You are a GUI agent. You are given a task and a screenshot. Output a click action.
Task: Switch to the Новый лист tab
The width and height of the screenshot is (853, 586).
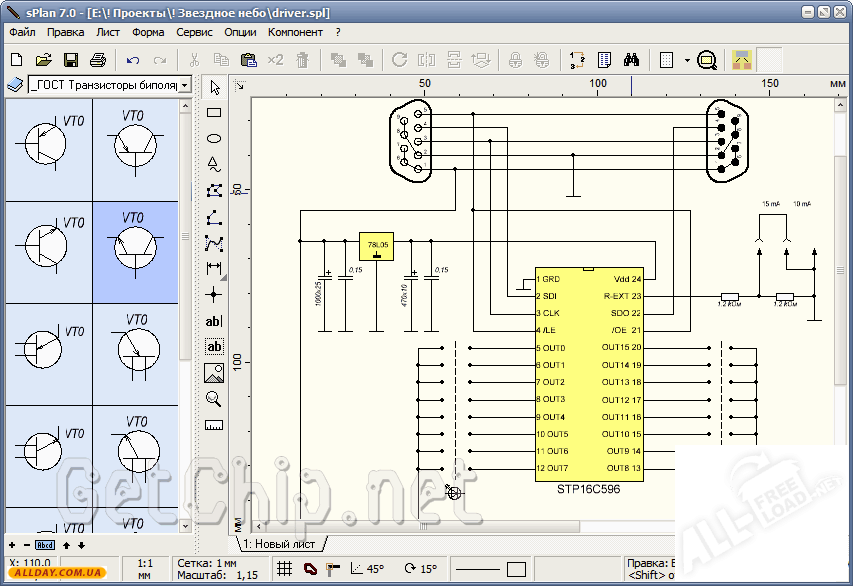281,544
